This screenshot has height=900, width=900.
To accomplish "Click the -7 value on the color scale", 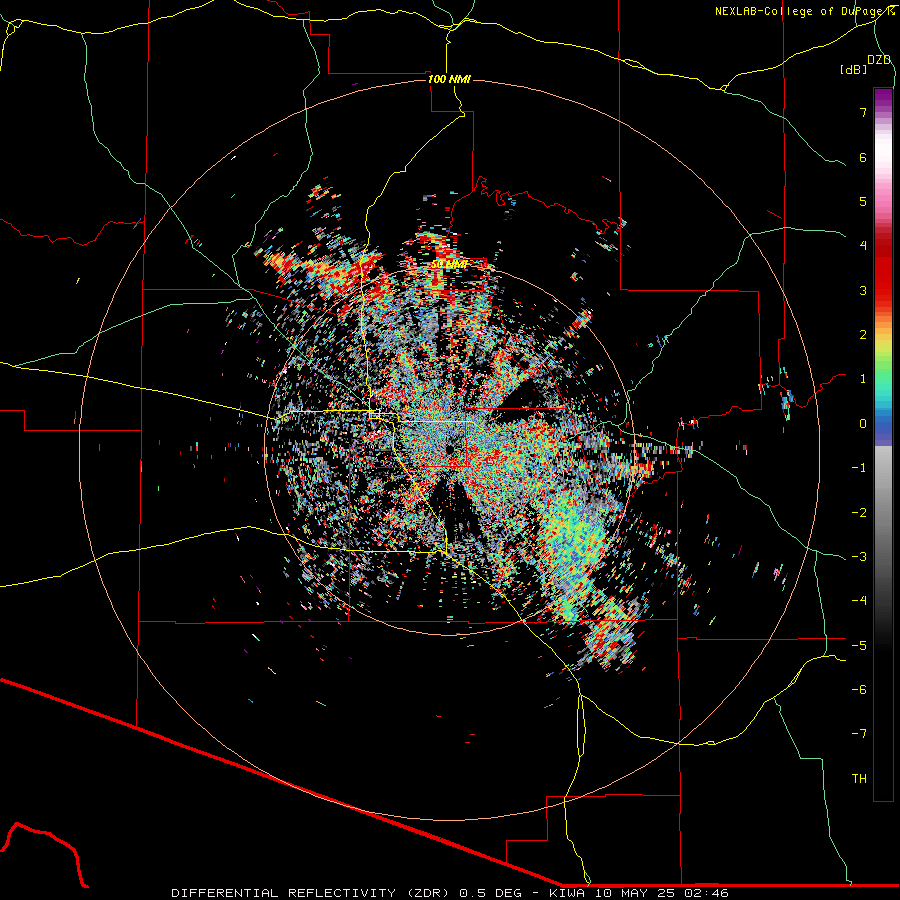I will tap(859, 734).
